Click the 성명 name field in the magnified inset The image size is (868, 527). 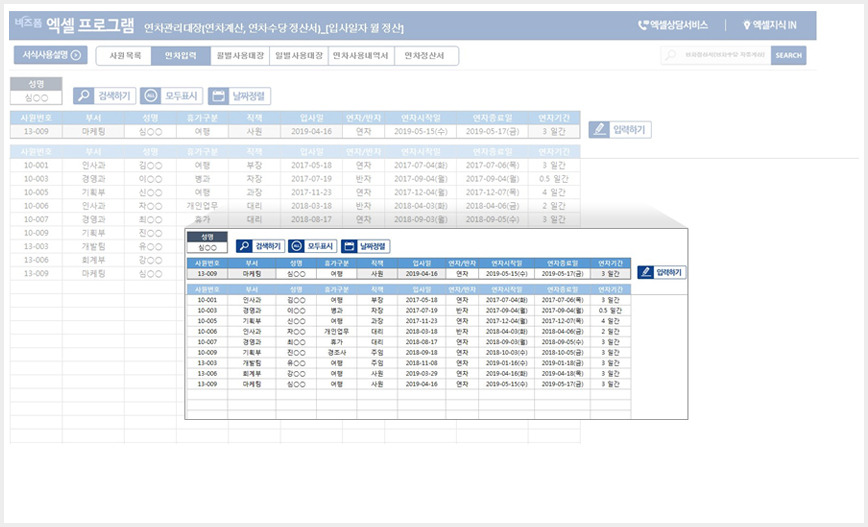click(x=207, y=247)
